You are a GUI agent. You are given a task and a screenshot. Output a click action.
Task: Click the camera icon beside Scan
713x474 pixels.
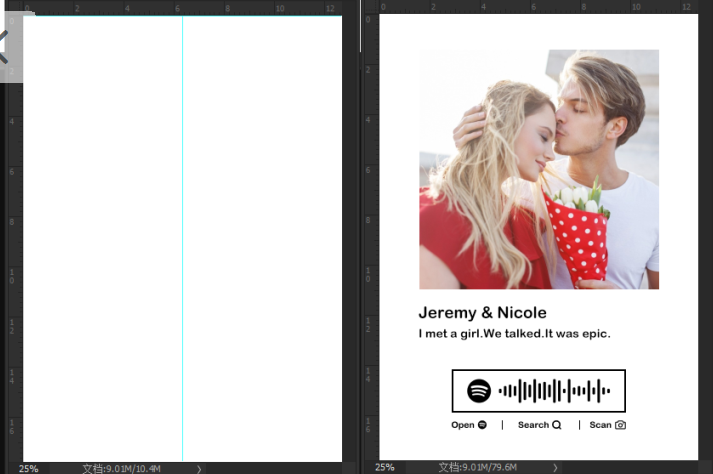[x=620, y=425]
